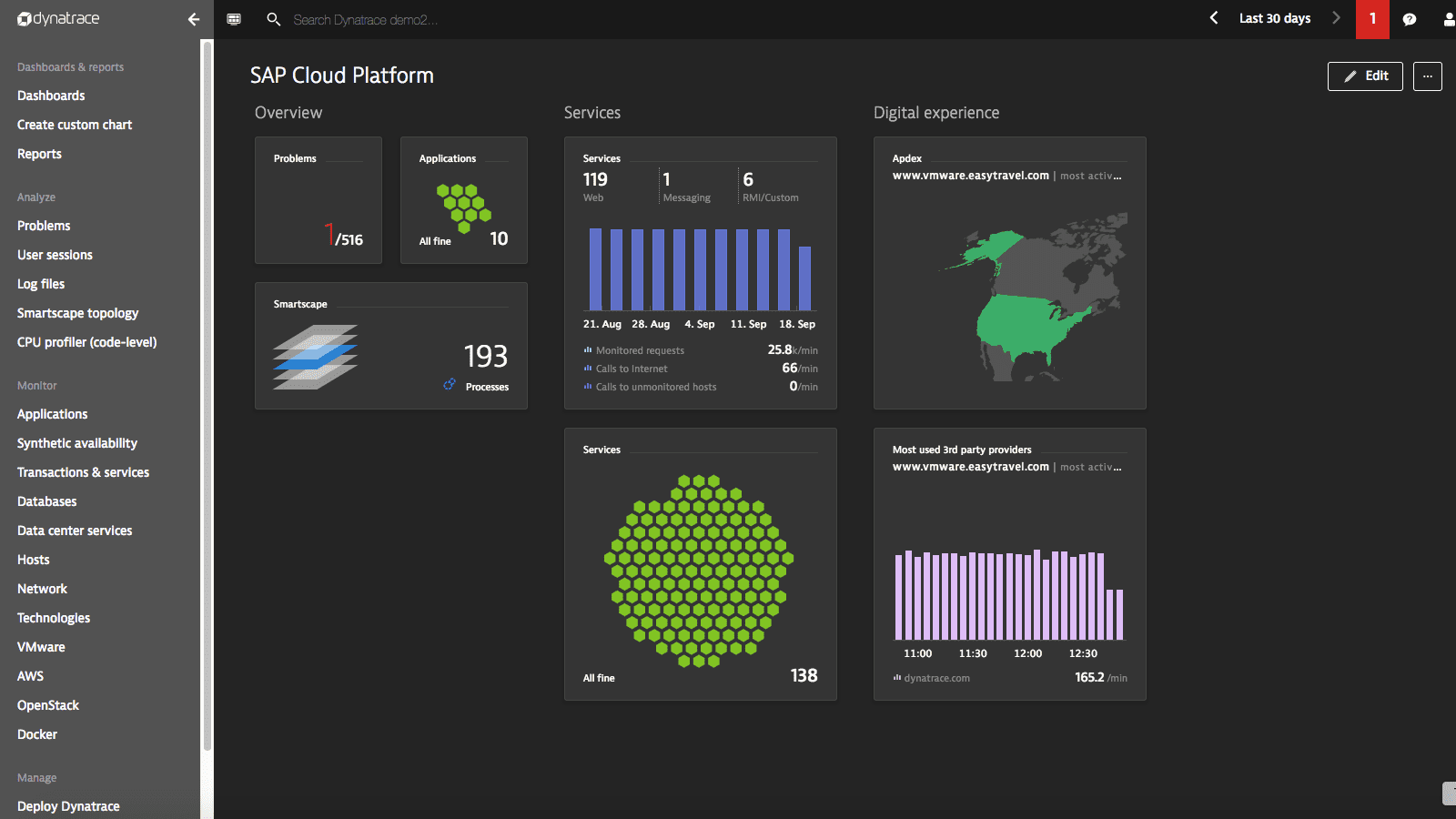Click the Dynatrace logo
The image size is (1456, 819).
click(x=58, y=19)
